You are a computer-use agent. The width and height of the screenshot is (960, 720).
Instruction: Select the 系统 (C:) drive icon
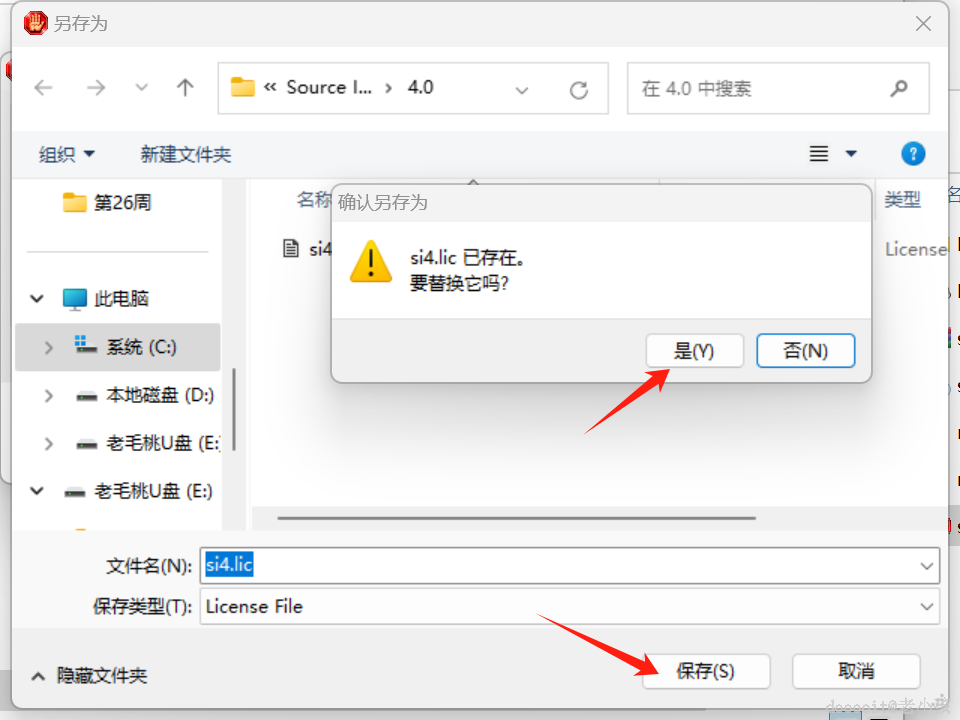[85, 348]
